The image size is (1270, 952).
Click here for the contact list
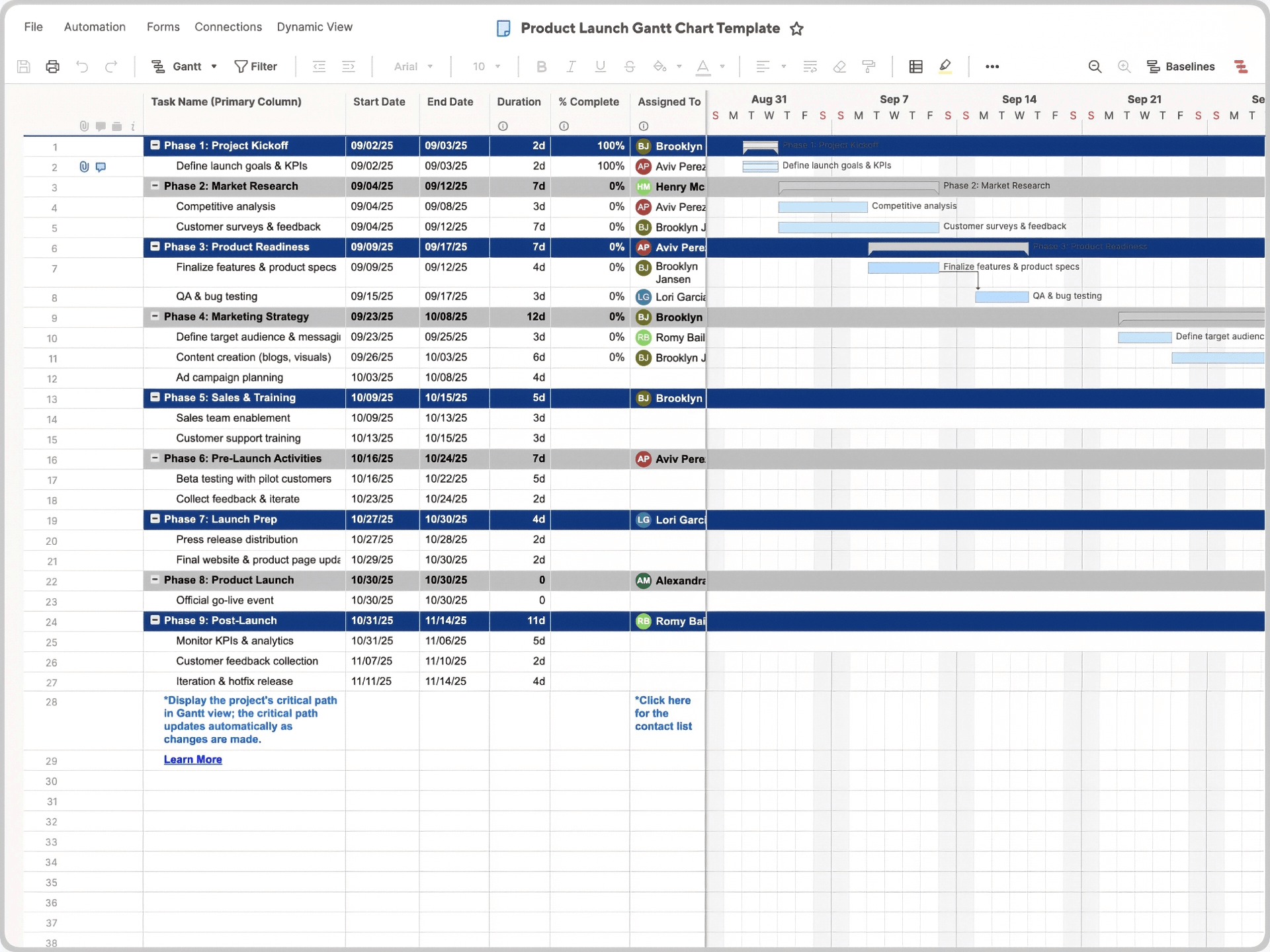663,713
